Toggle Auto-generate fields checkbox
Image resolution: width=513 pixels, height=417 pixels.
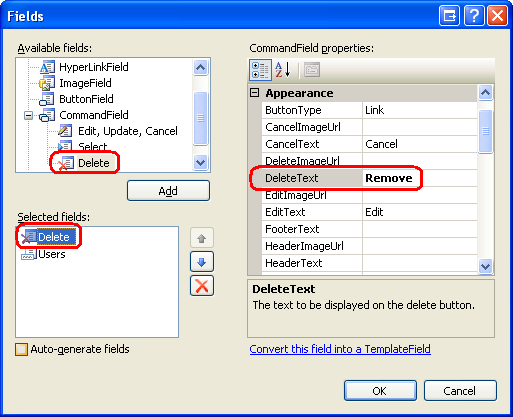pyautogui.click(x=21, y=349)
